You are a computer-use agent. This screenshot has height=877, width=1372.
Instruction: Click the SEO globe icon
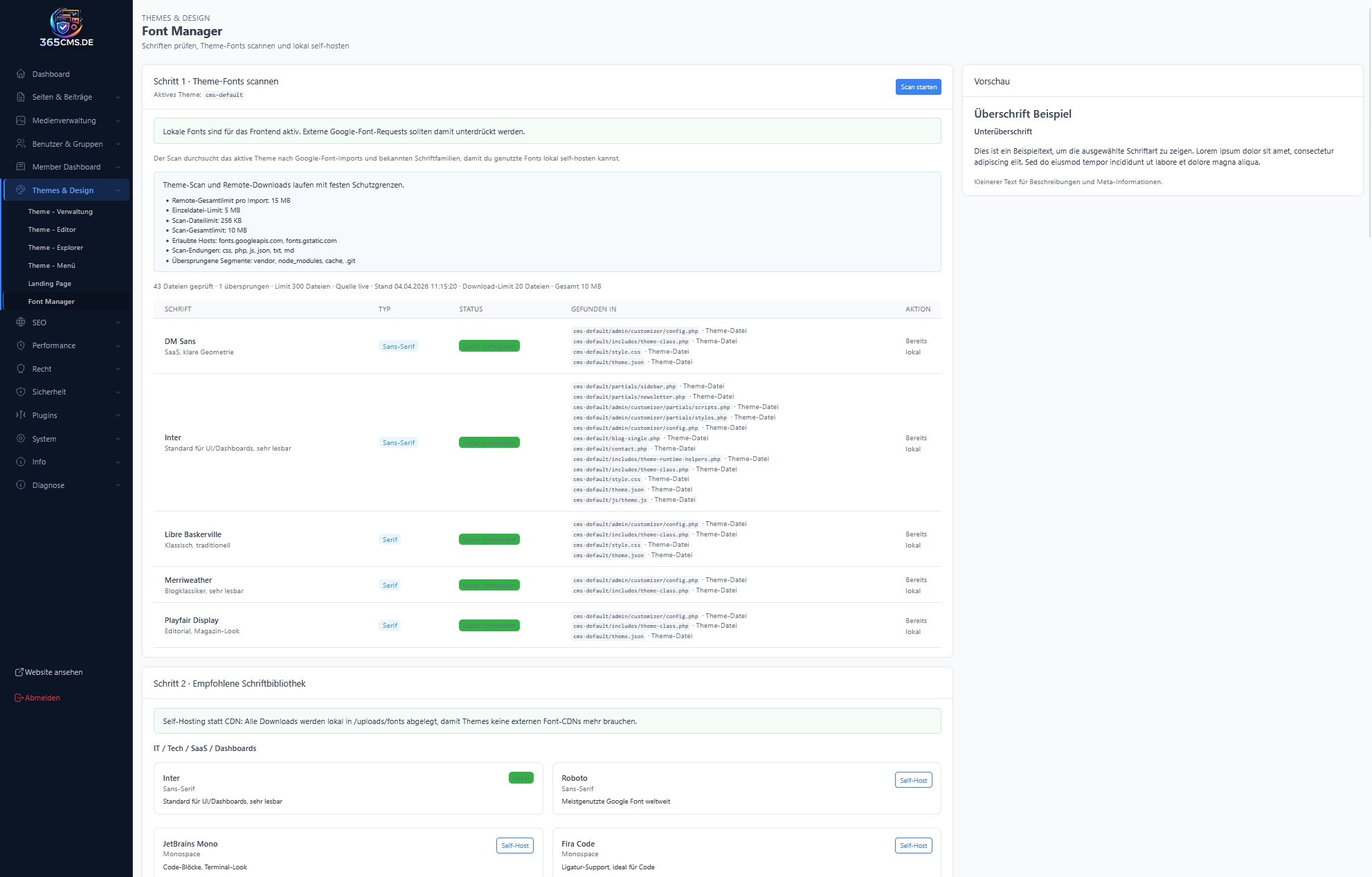tap(21, 323)
